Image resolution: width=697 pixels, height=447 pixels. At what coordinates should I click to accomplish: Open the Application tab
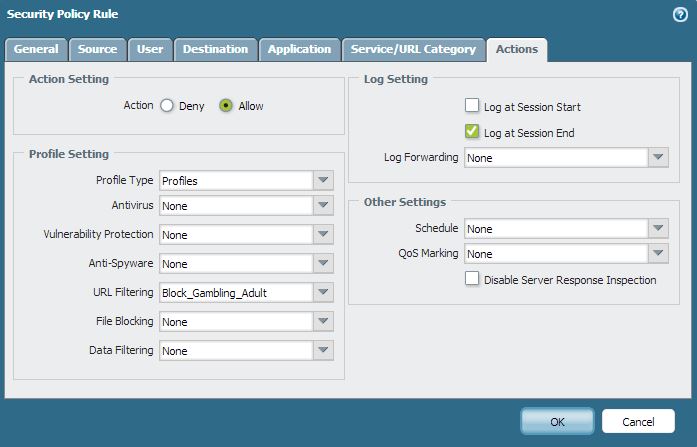300,49
